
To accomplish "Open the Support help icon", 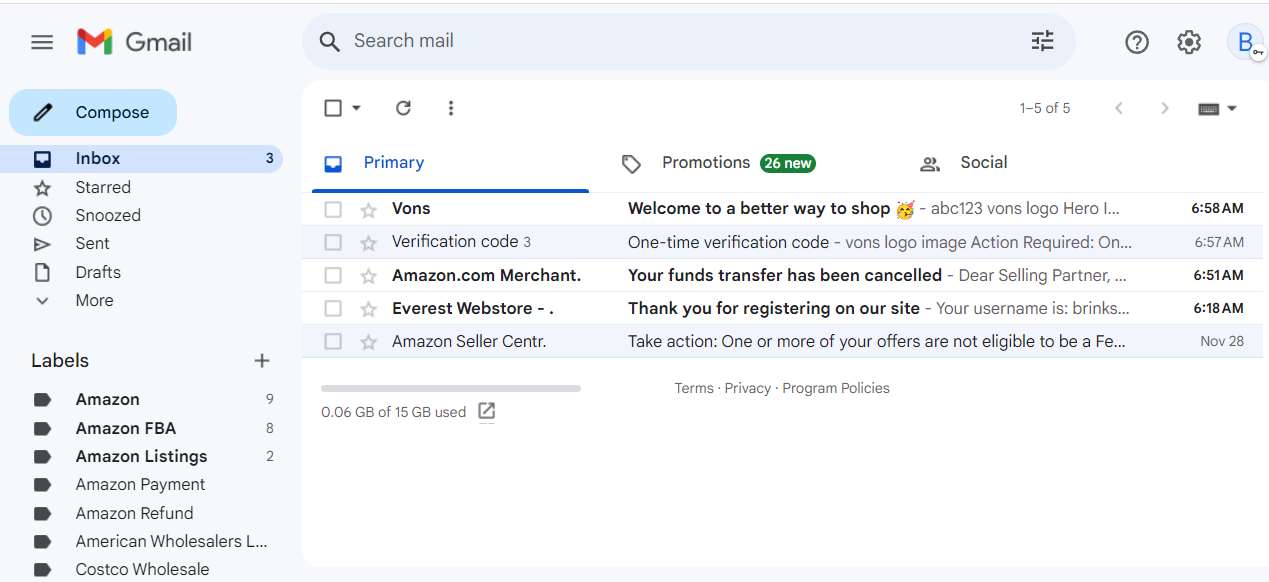I will click(x=1137, y=42).
